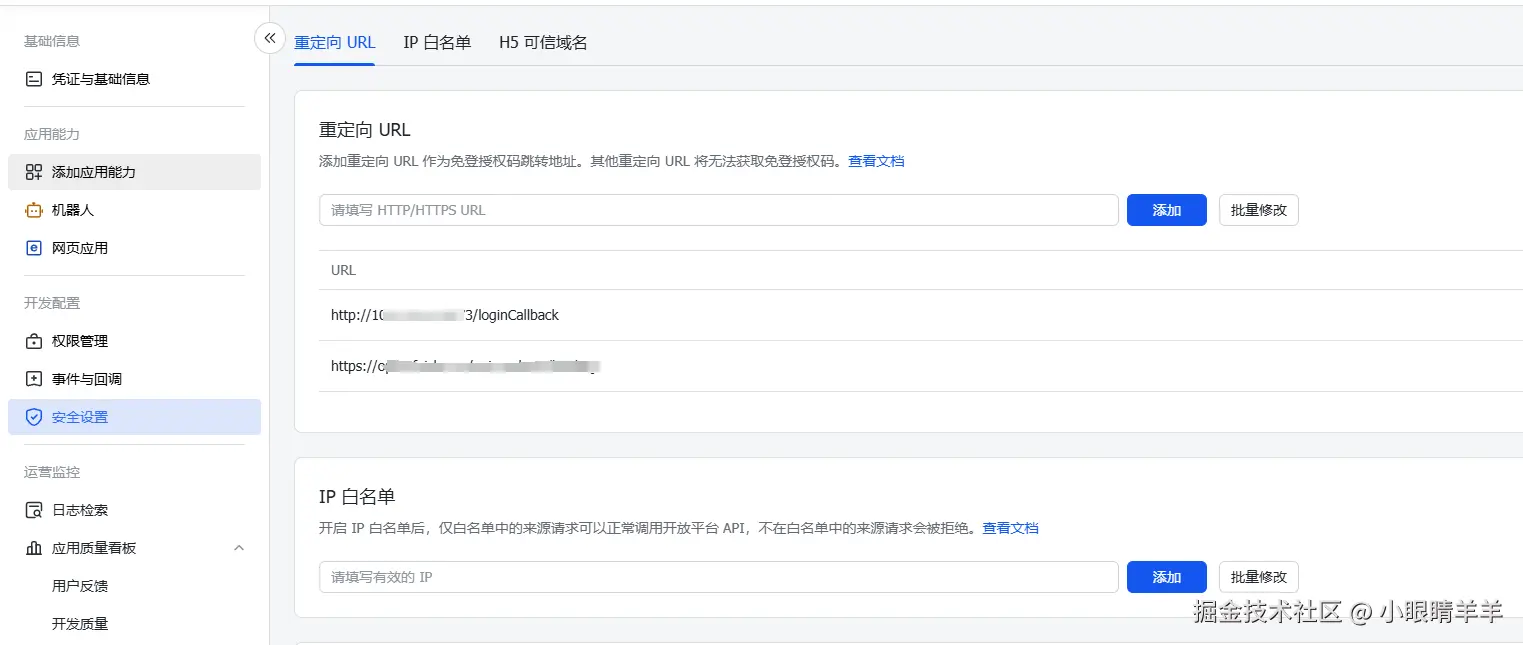Click the 安全设置 shield icon
The height and width of the screenshot is (645, 1523).
tap(34, 417)
